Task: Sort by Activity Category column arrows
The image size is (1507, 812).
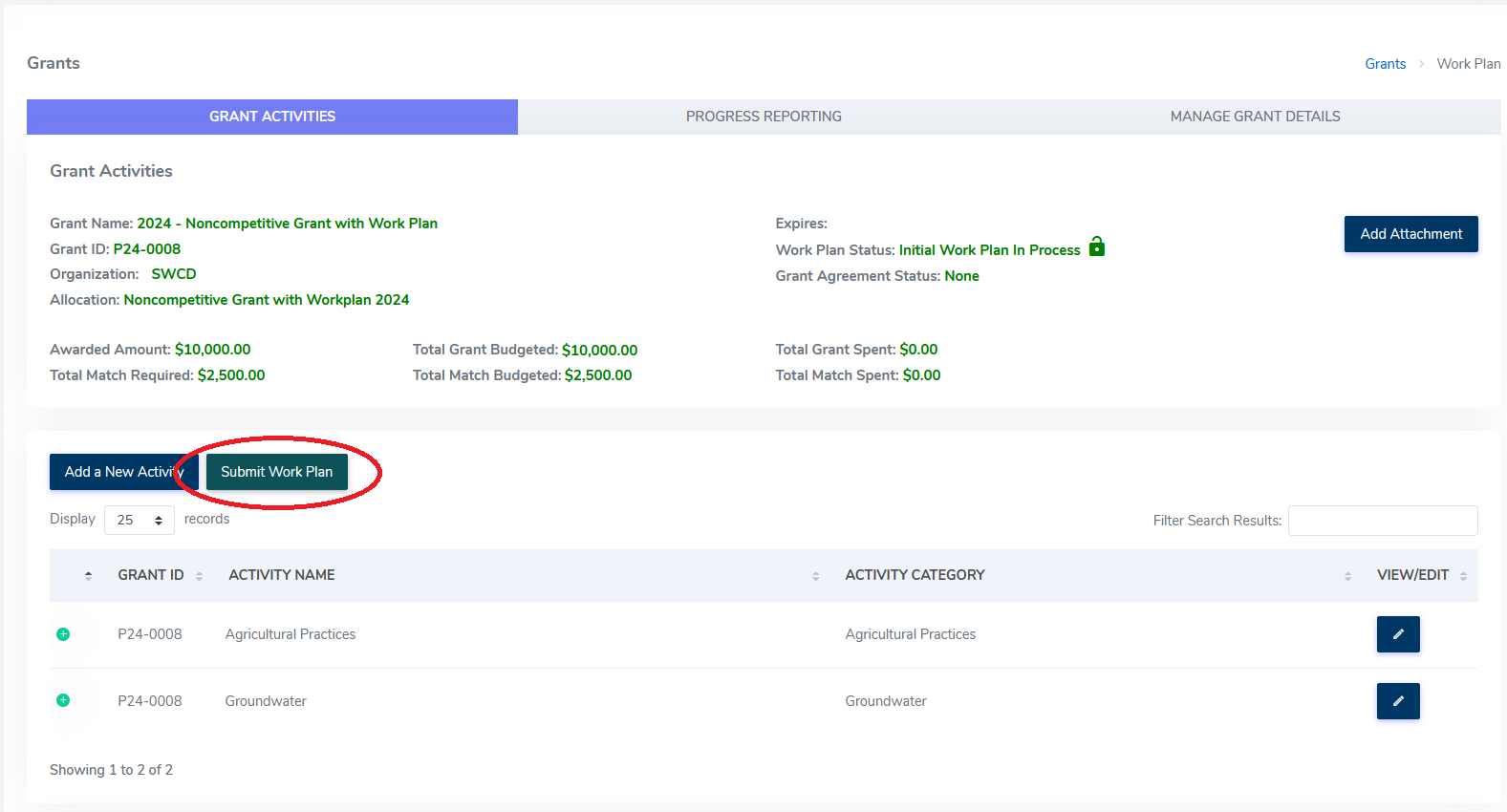Action: pos(1347,576)
